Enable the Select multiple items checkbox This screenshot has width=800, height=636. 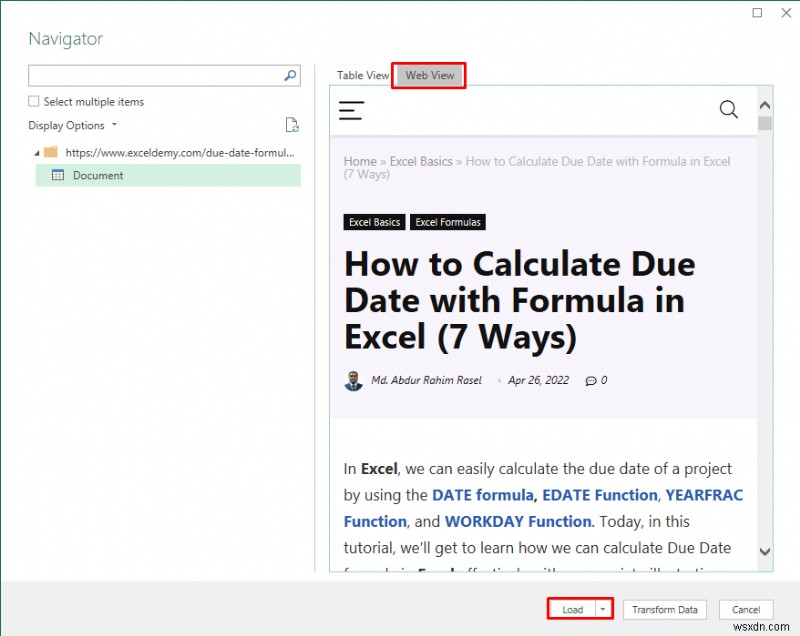point(32,101)
